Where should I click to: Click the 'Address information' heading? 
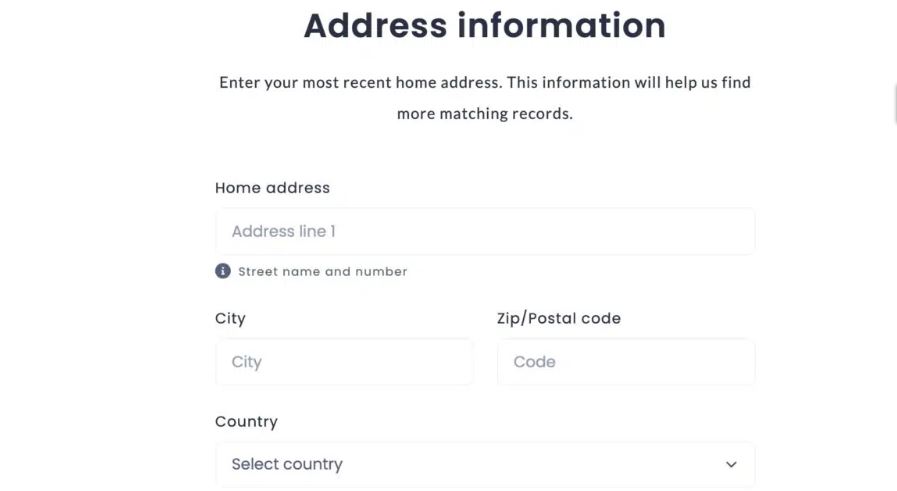point(485,26)
